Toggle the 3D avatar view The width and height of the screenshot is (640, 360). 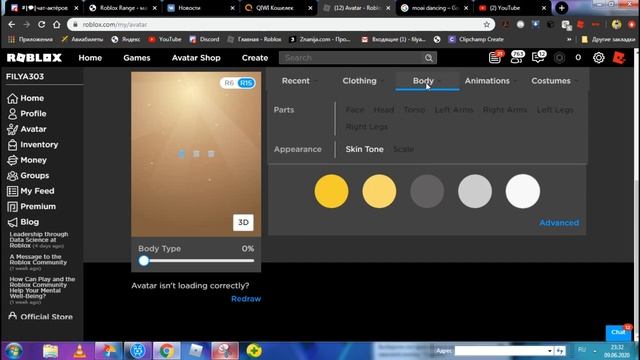tap(243, 222)
